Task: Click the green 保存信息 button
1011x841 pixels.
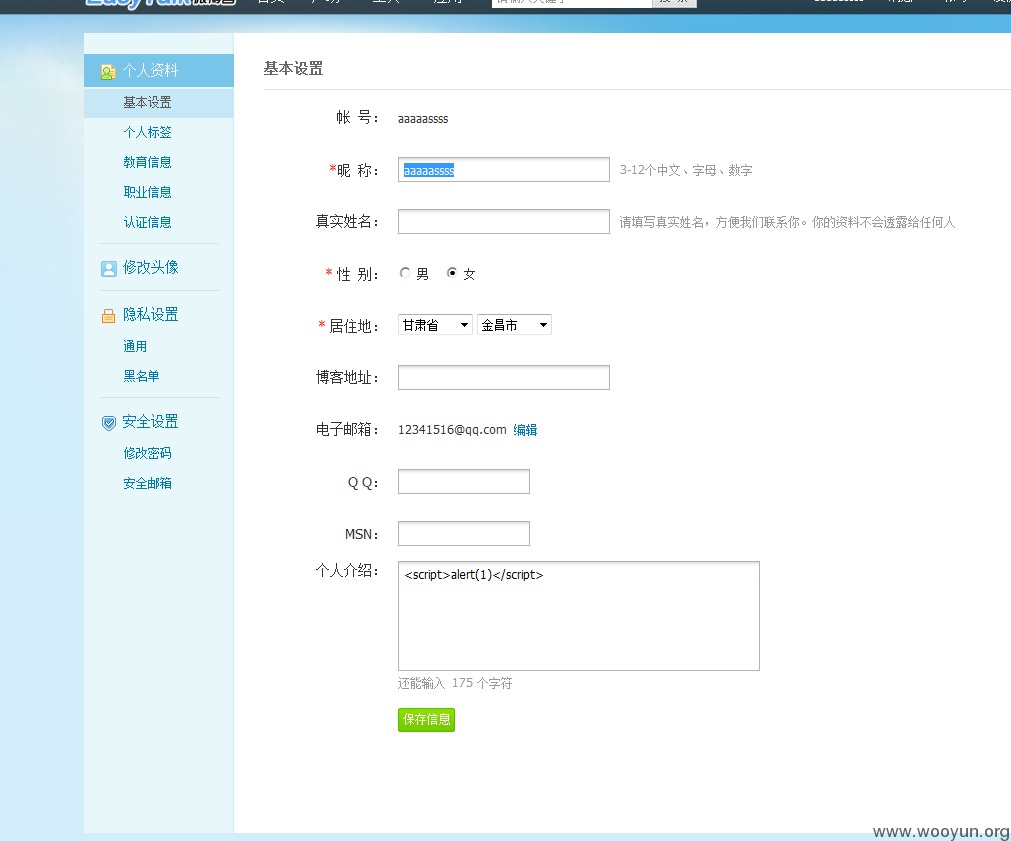Action: pyautogui.click(x=426, y=720)
